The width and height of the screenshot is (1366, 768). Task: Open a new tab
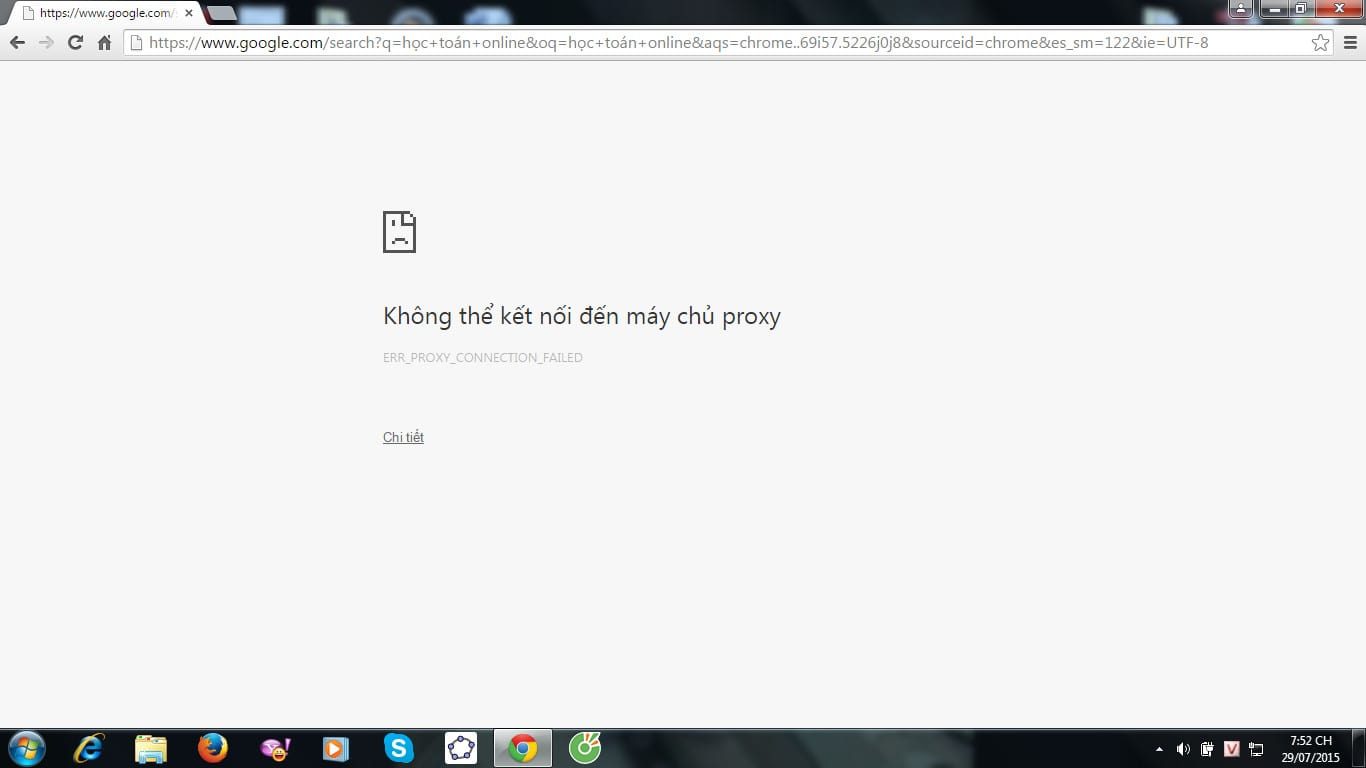pos(221,13)
